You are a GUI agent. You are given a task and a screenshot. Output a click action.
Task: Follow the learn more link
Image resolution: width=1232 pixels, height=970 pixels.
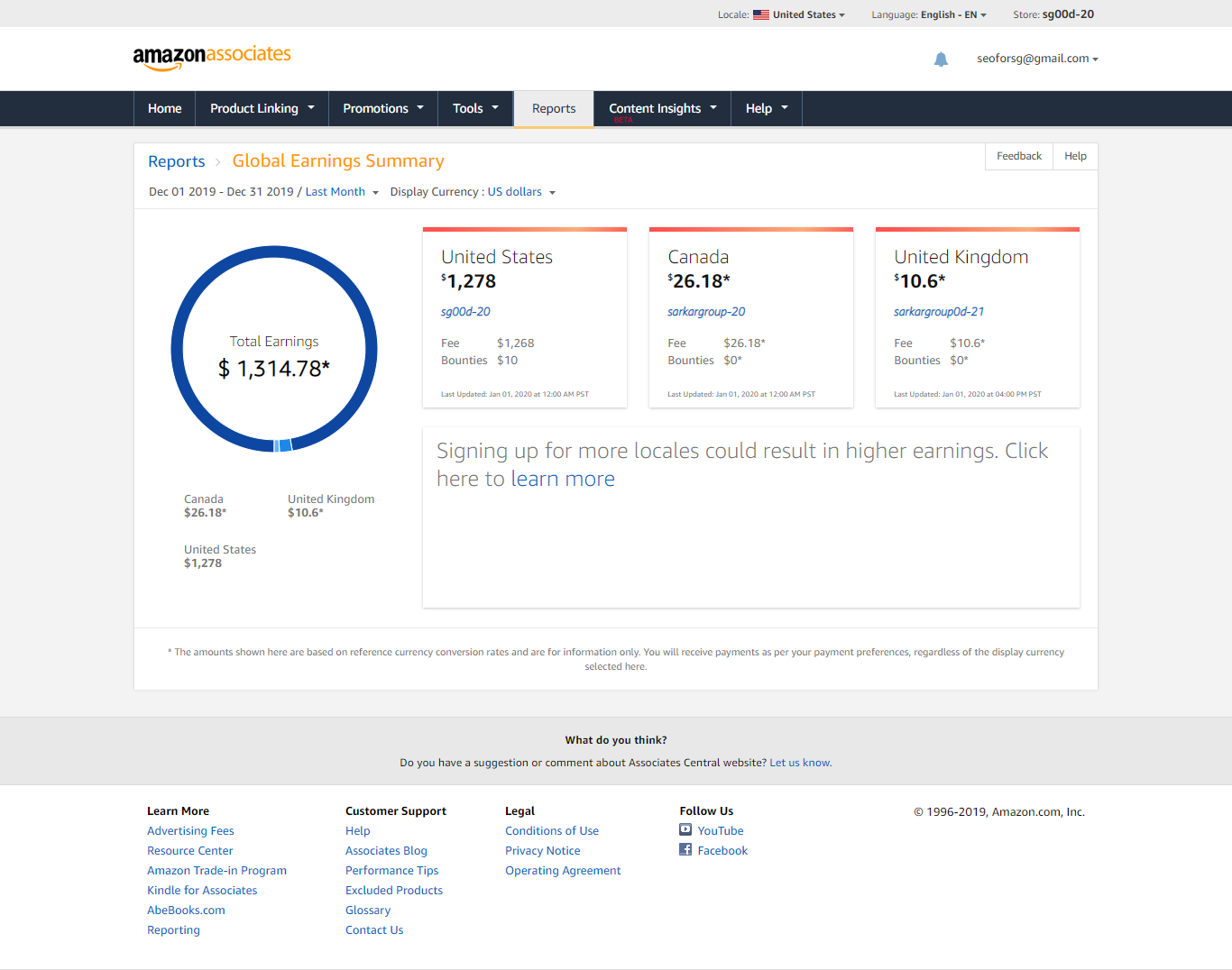[x=563, y=479]
